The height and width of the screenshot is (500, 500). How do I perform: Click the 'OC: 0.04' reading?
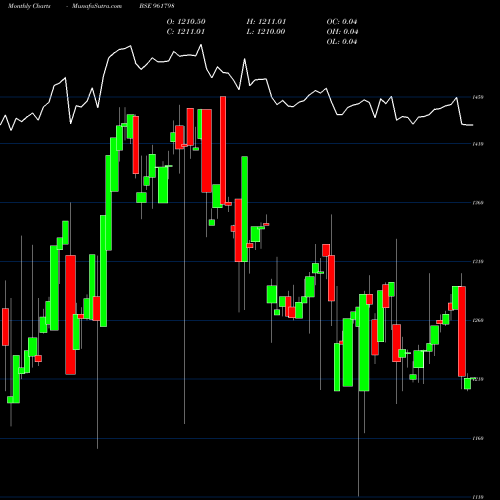pyautogui.click(x=342, y=22)
